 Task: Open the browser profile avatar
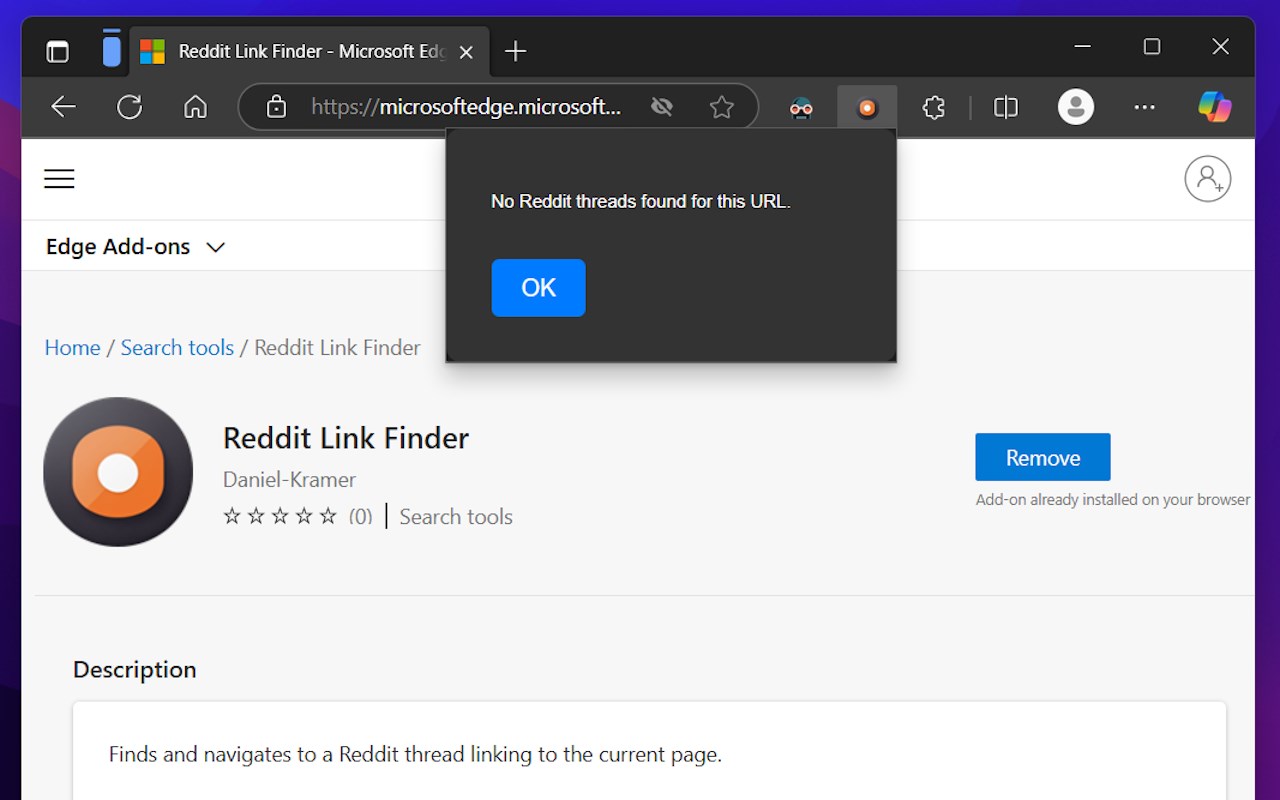point(1076,107)
